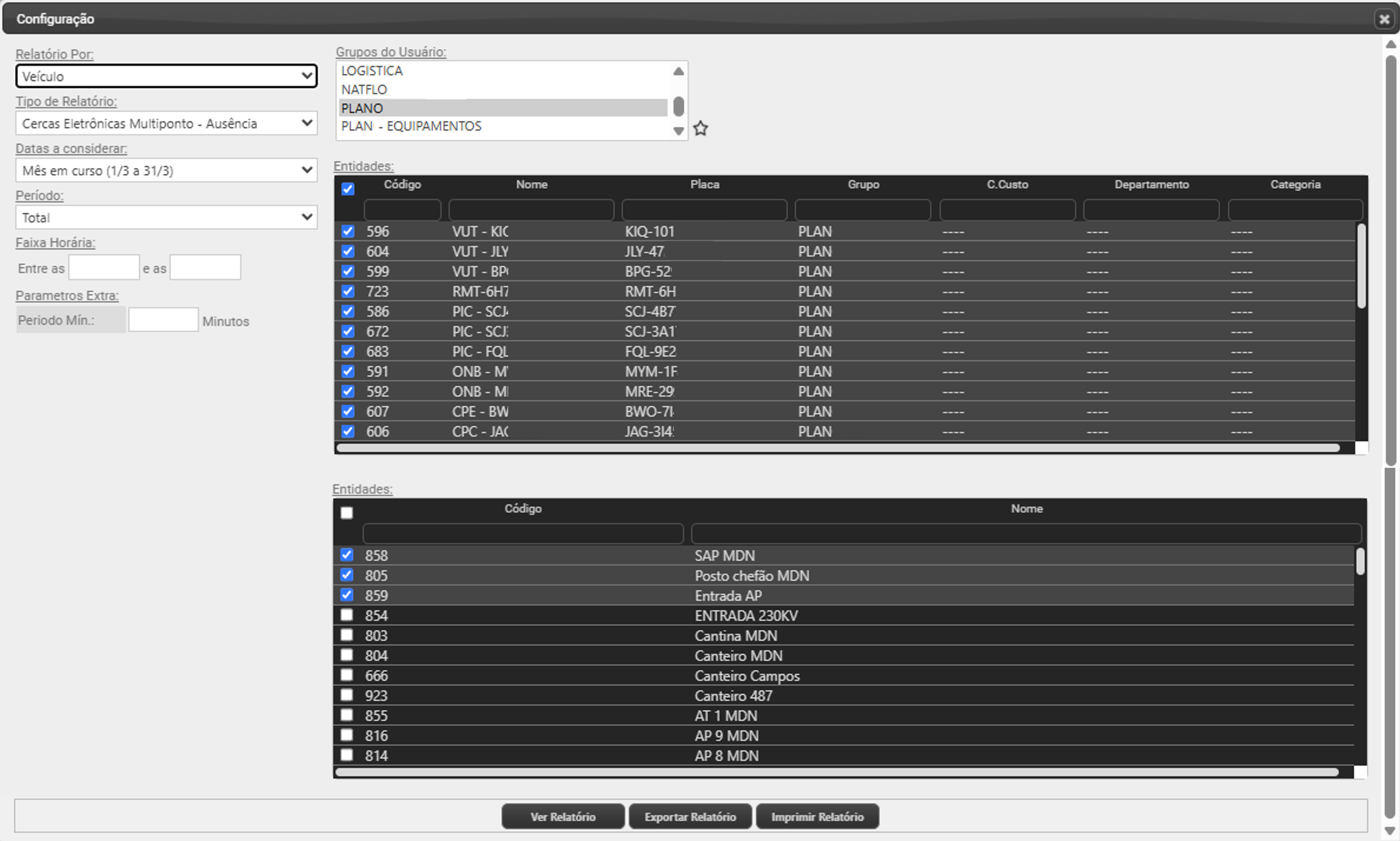Select NATFLO in user groups list
Screen dimensions: 1400x841
[x=503, y=89]
